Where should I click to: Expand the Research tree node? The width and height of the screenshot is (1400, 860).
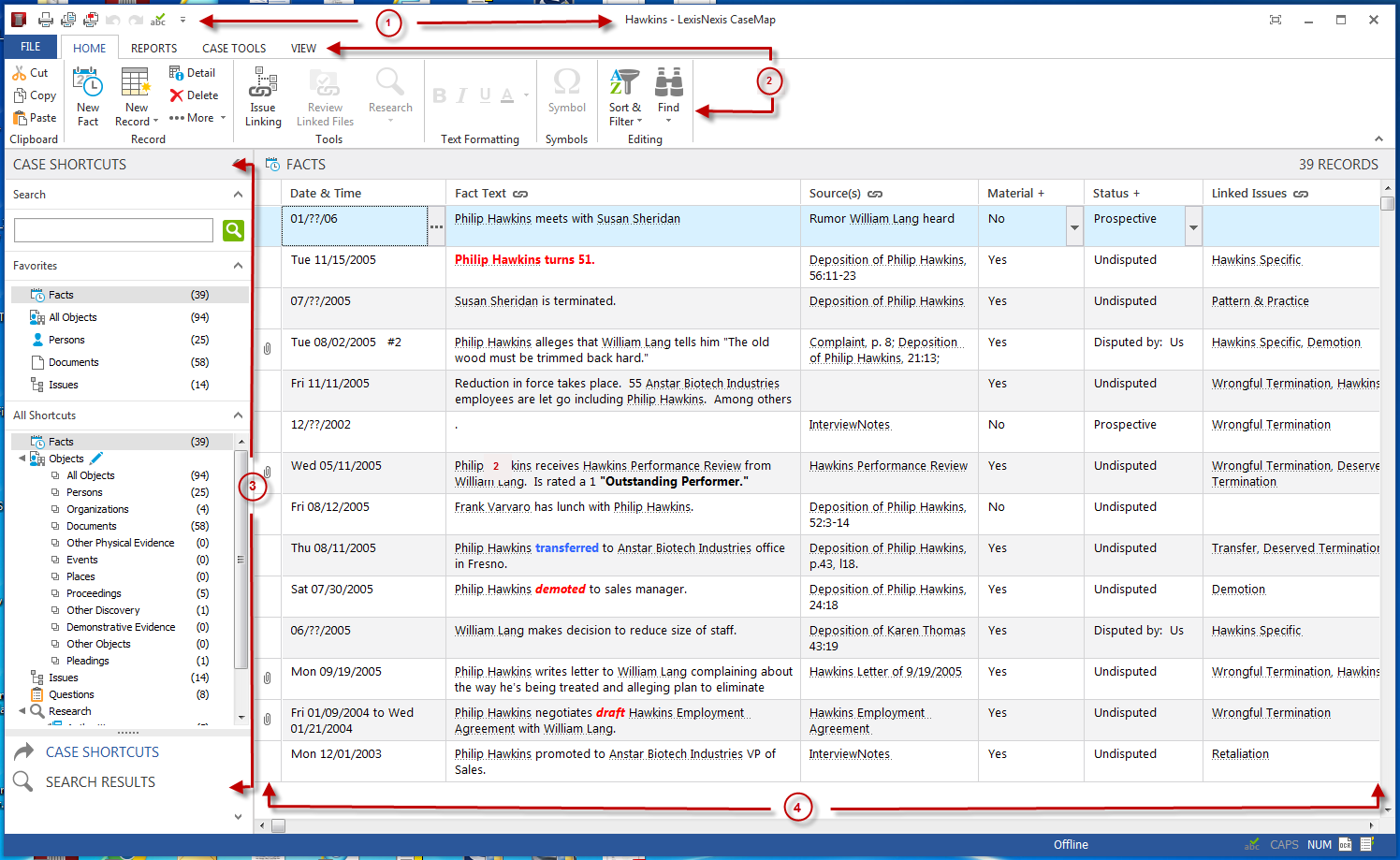tap(22, 711)
